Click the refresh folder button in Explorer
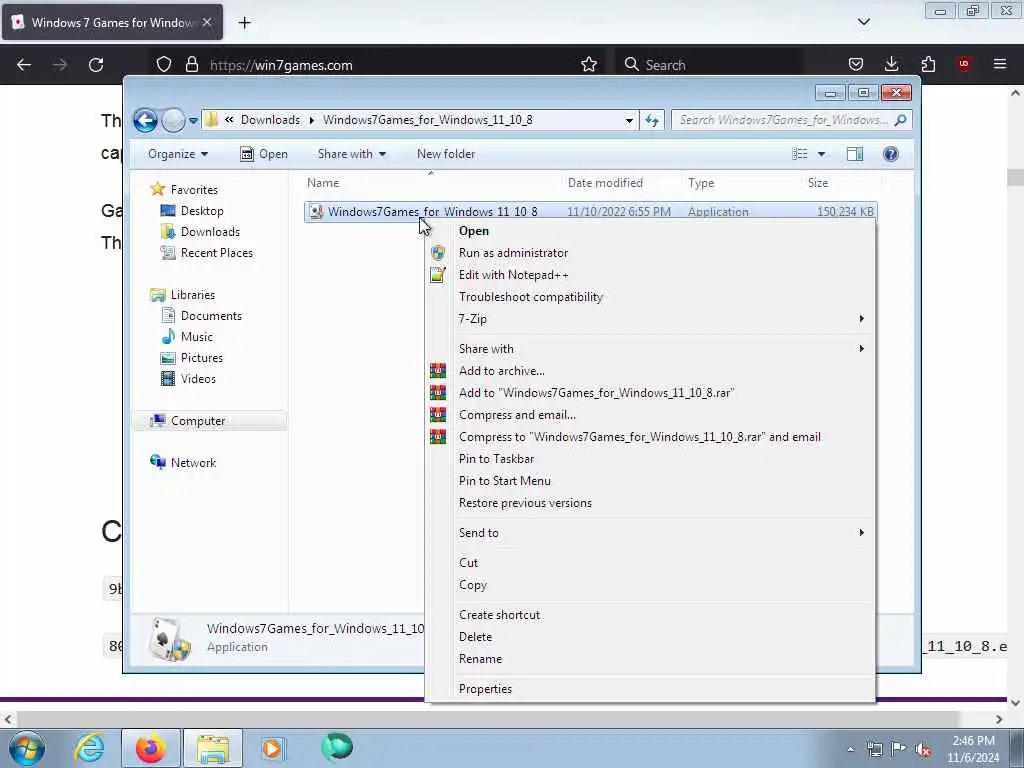Image resolution: width=1024 pixels, height=768 pixels. 652,120
